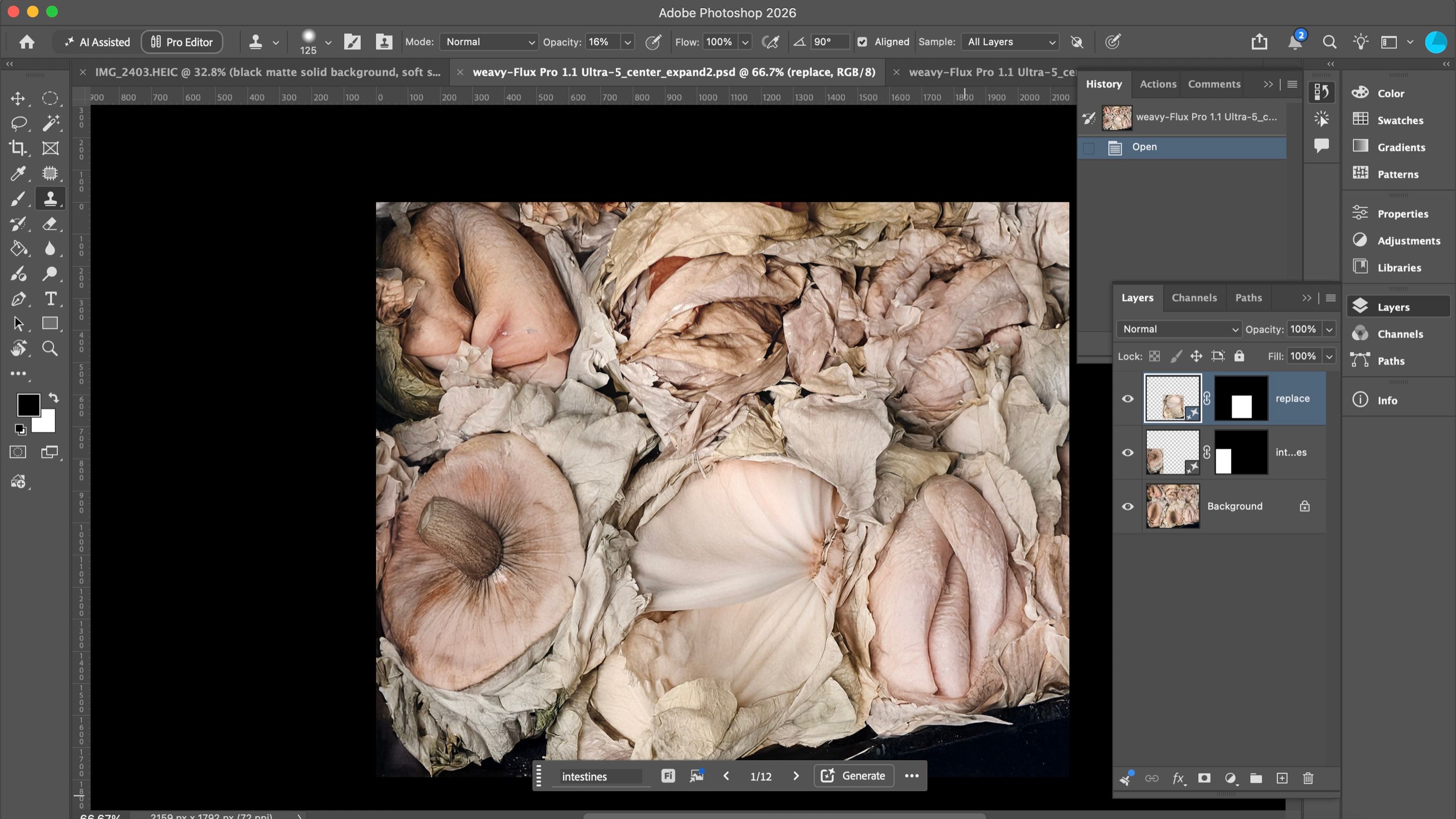
Task: Go to next generated variation
Action: pos(796,776)
